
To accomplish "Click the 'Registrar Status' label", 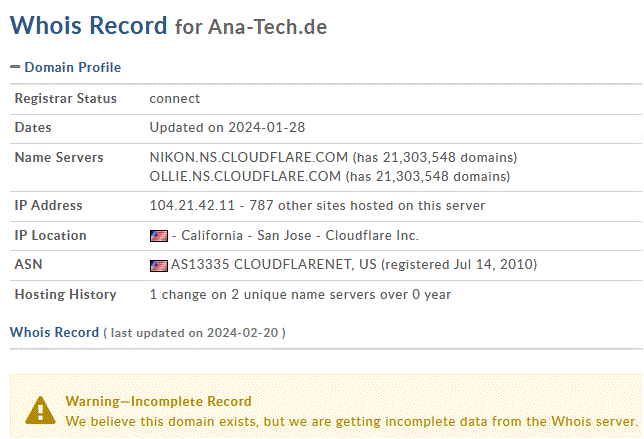I will 66,99.
